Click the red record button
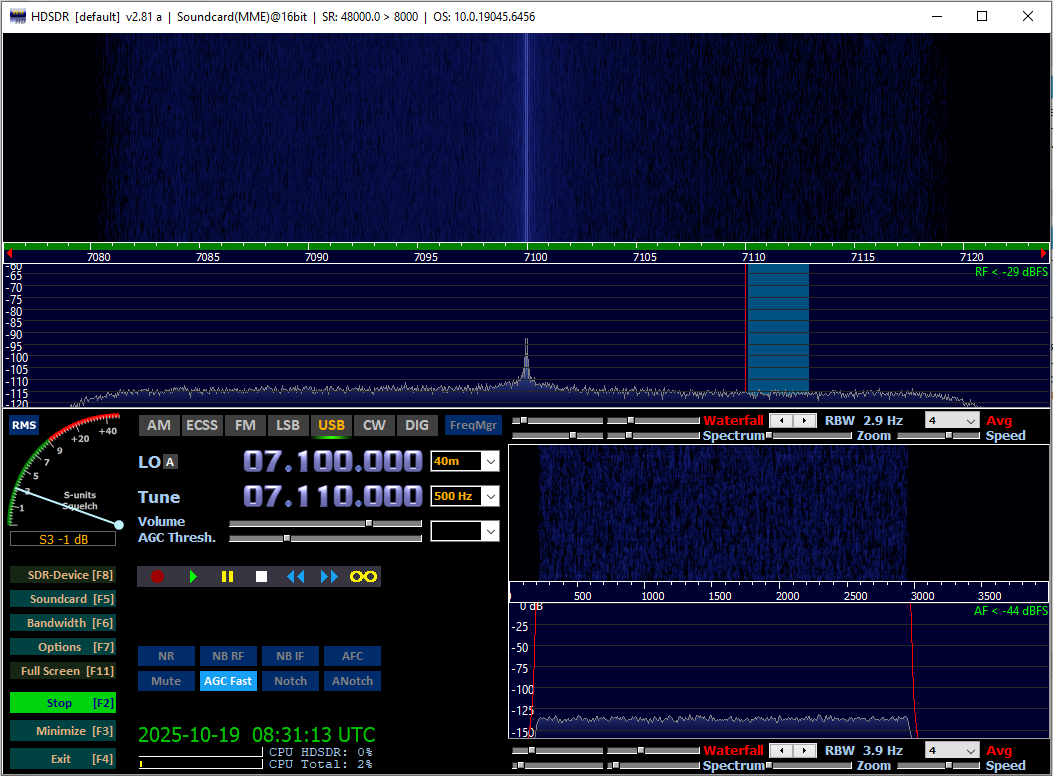 157,576
